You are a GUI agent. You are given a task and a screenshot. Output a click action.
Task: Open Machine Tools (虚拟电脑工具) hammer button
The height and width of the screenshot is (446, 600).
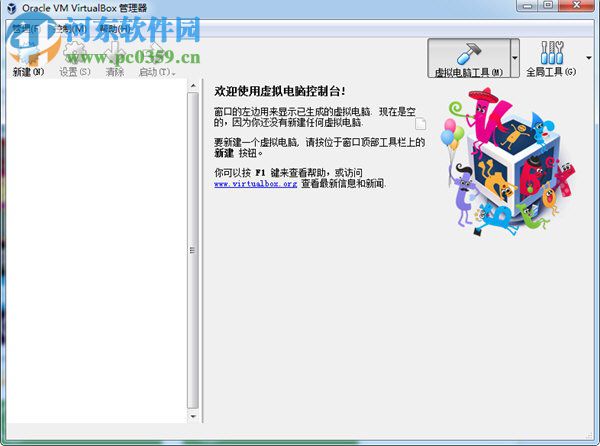[469, 58]
